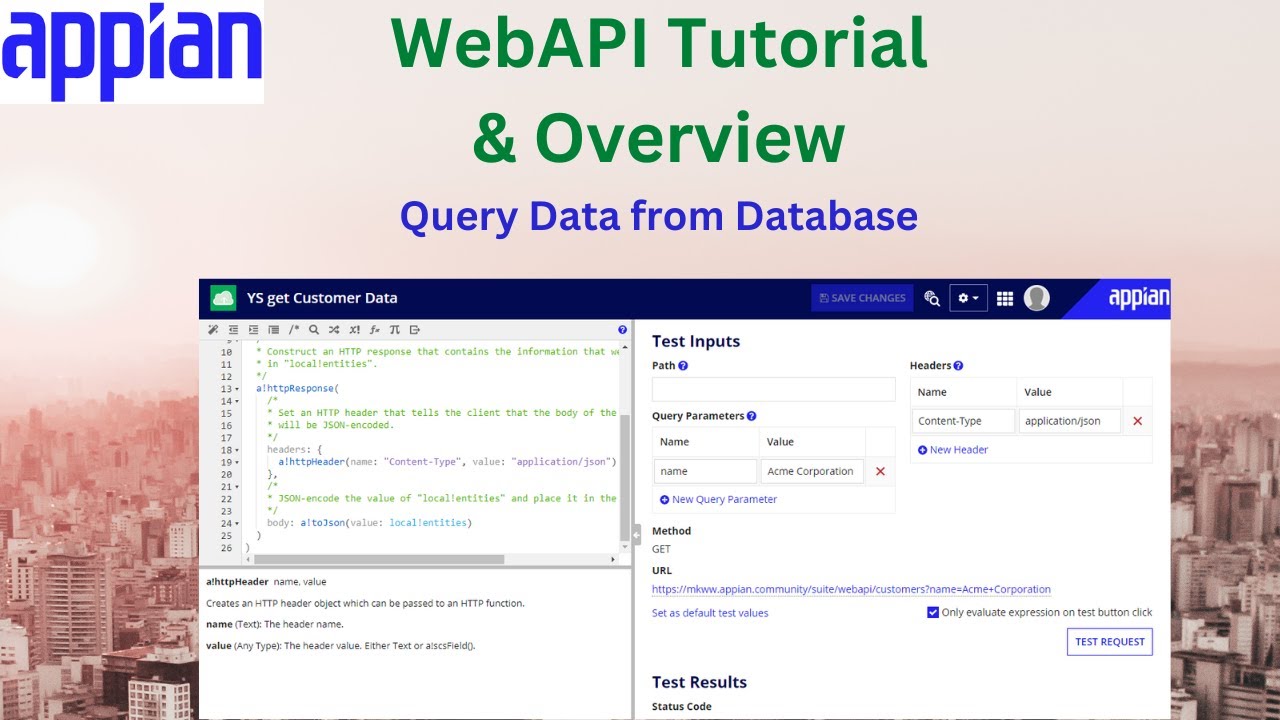Screen dimensions: 1280x720
Task: Click the x! variable icon in the editor toolbar
Action: 354,329
